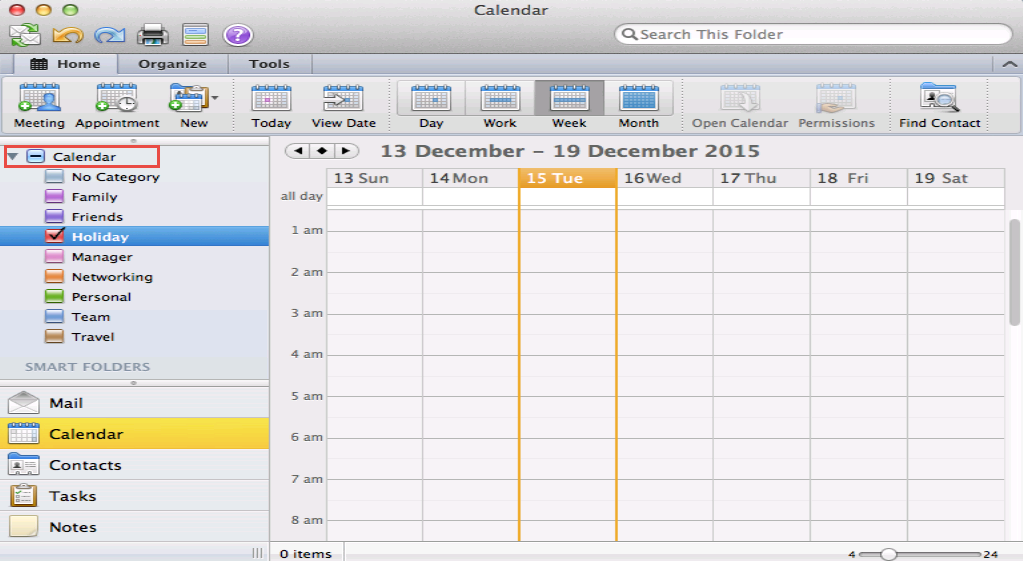Toggle the main Calendar checkbox

pyautogui.click(x=35, y=157)
